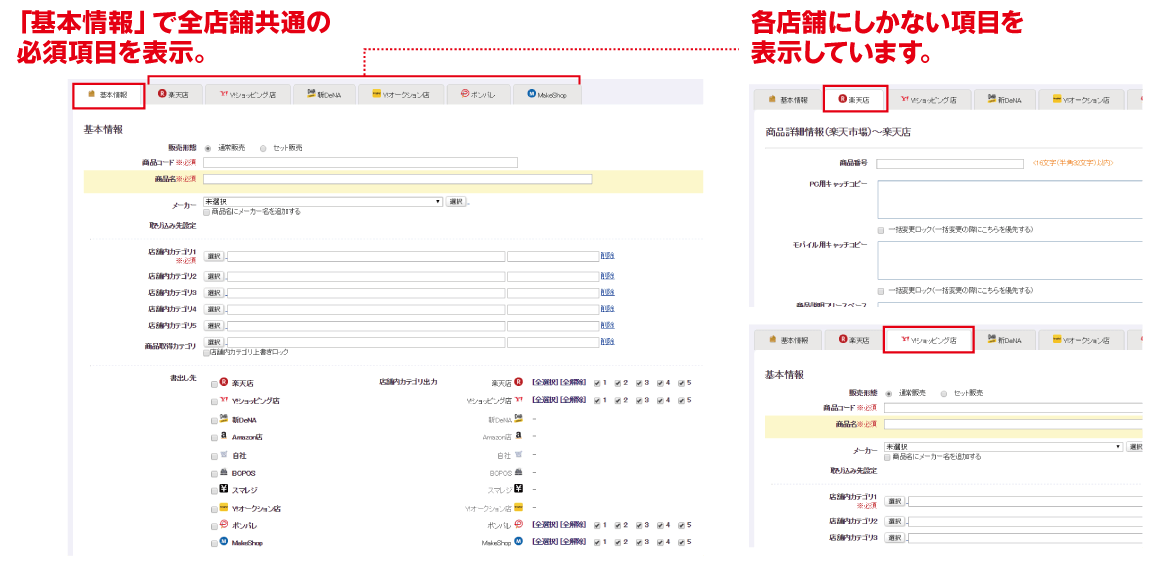This screenshot has width=1150, height=570.
Task: Check the 楽天店 export destination checkbox
Action: click(213, 383)
